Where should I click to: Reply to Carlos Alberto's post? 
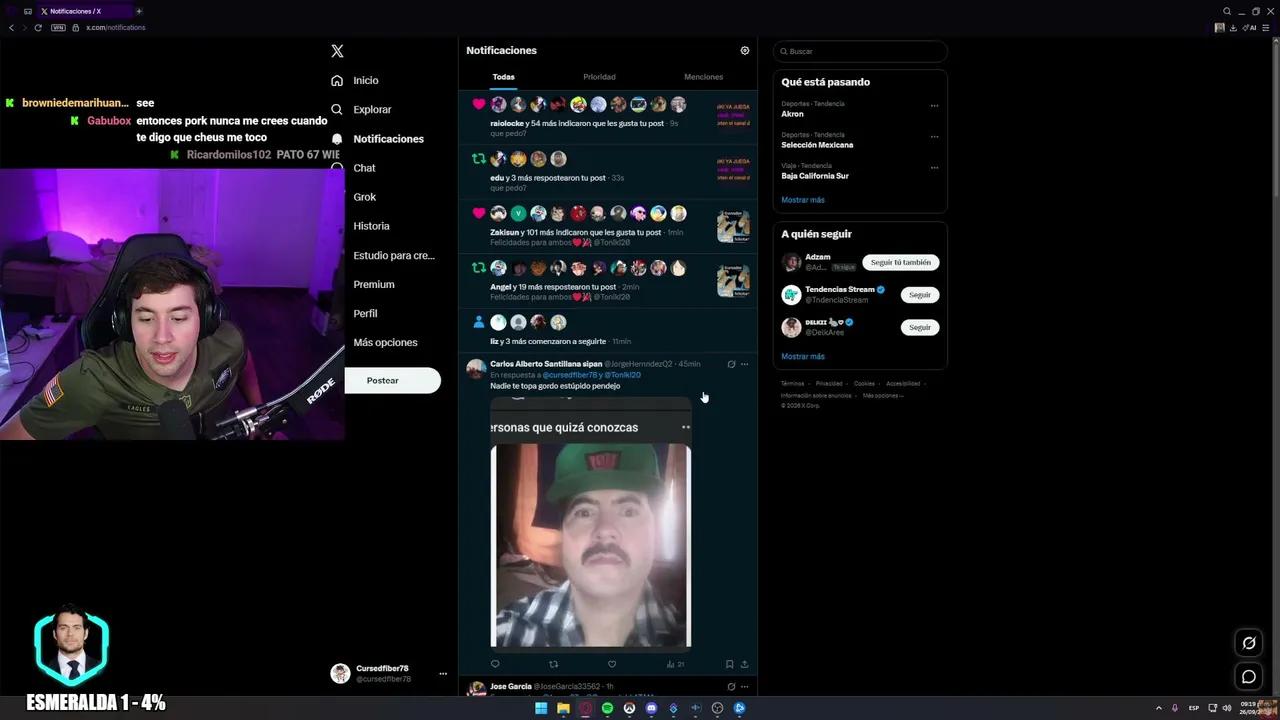coord(495,664)
